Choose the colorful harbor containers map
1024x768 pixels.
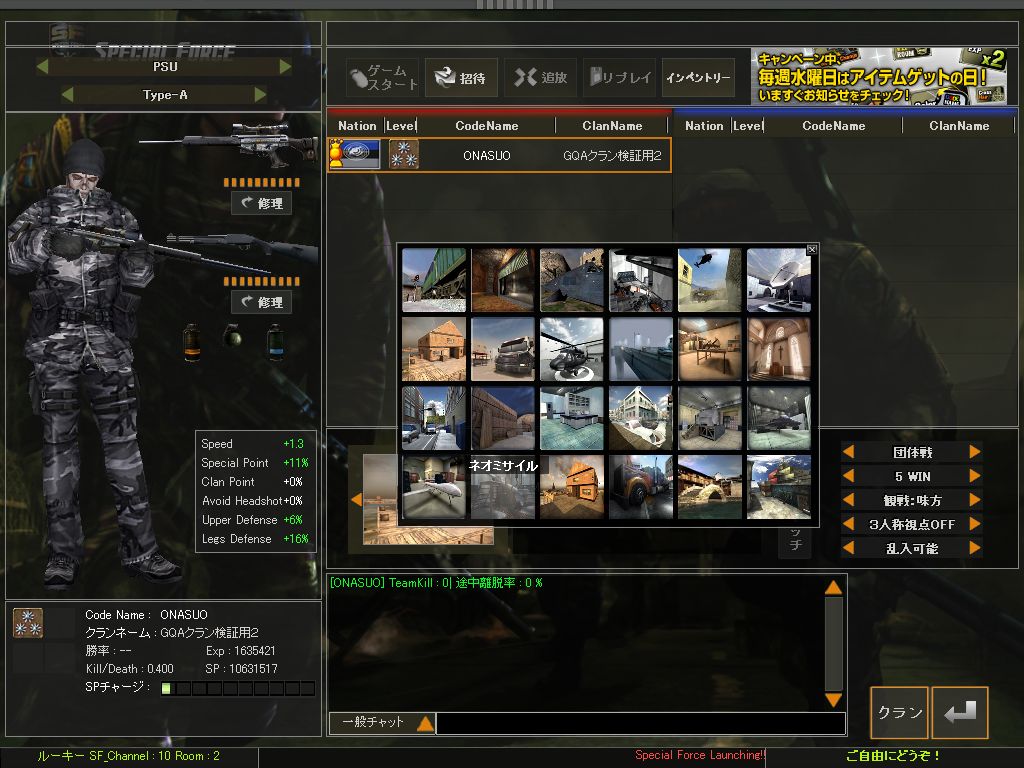tap(778, 487)
